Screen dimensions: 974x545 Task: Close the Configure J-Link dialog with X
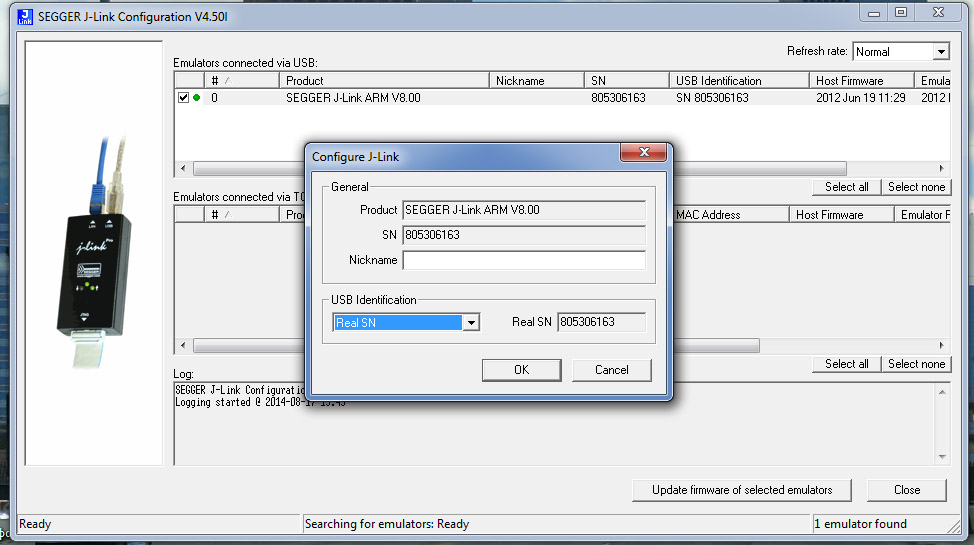[644, 152]
